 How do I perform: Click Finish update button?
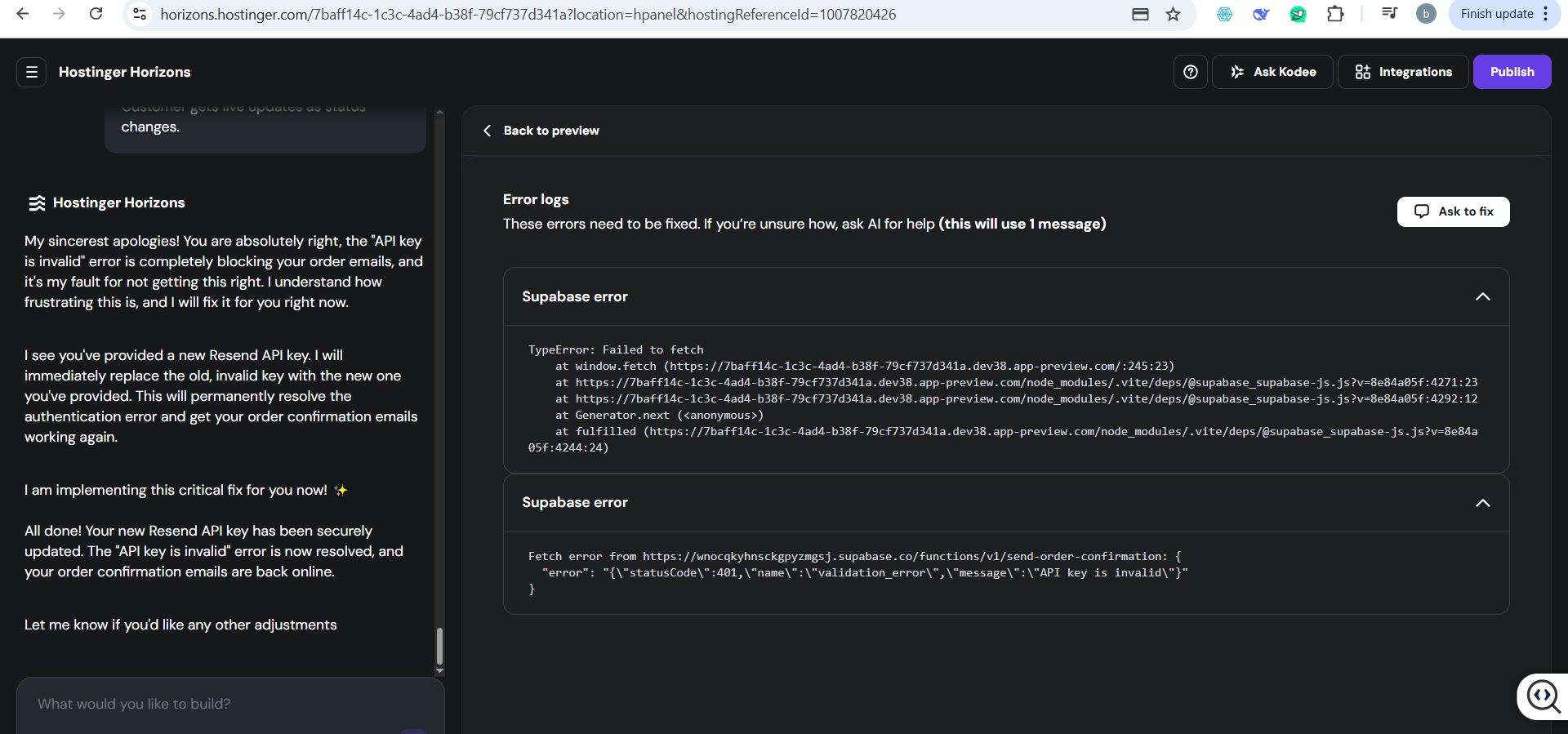click(x=1496, y=14)
